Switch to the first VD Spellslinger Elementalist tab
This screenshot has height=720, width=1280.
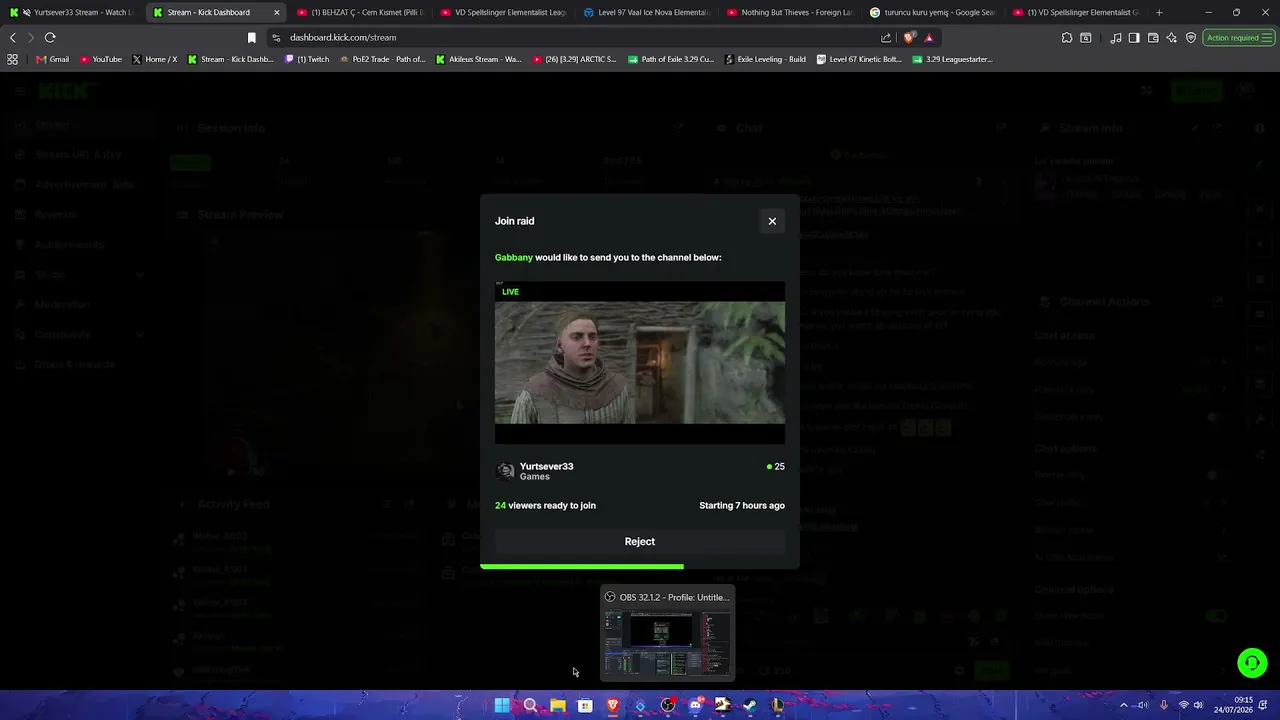point(505,13)
